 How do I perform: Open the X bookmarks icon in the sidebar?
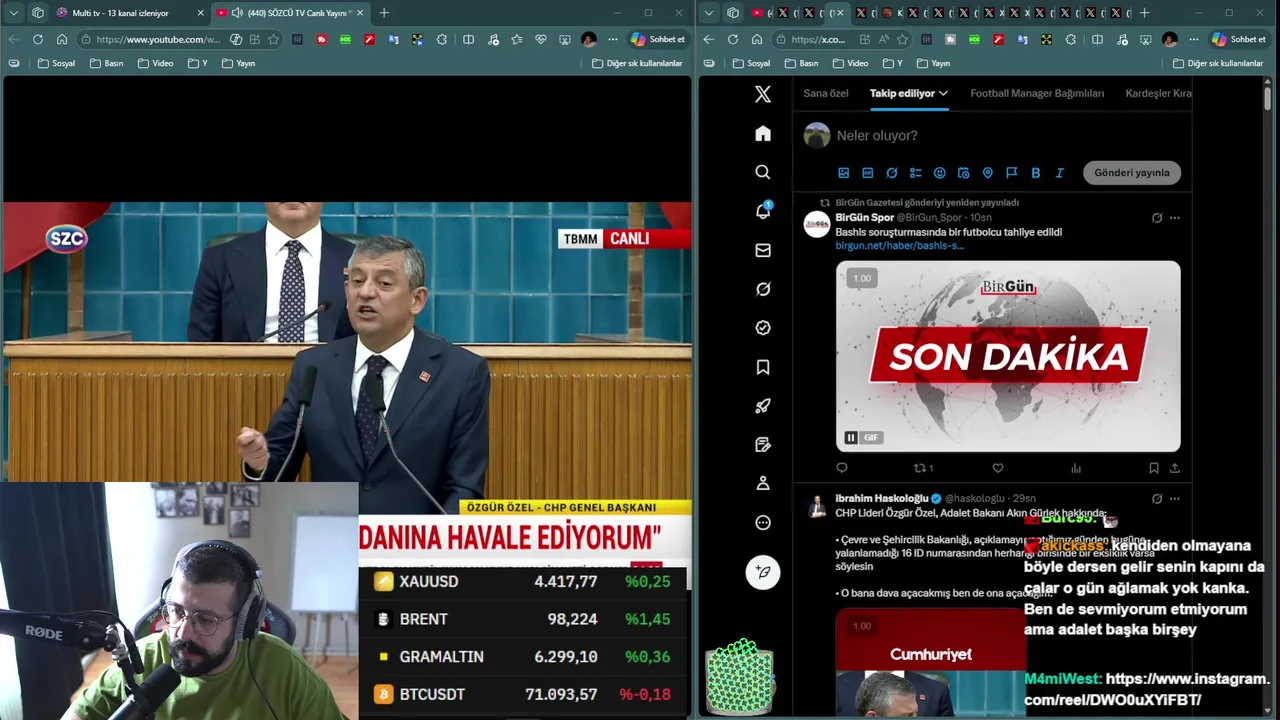point(763,367)
